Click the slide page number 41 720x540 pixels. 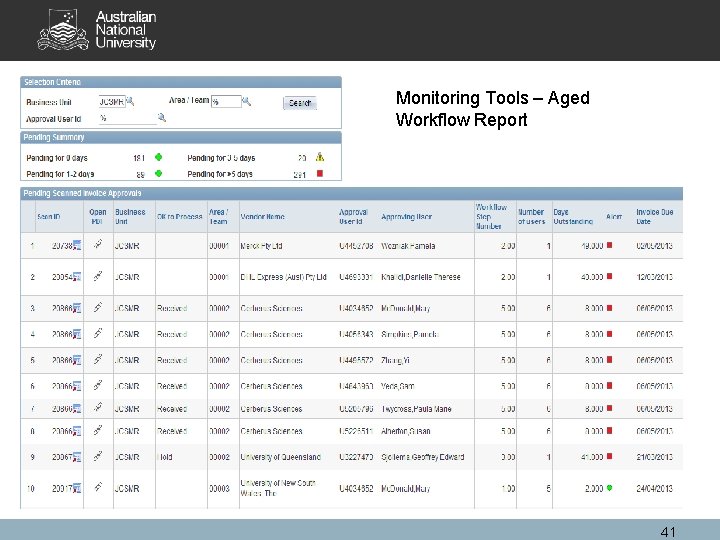tap(668, 532)
